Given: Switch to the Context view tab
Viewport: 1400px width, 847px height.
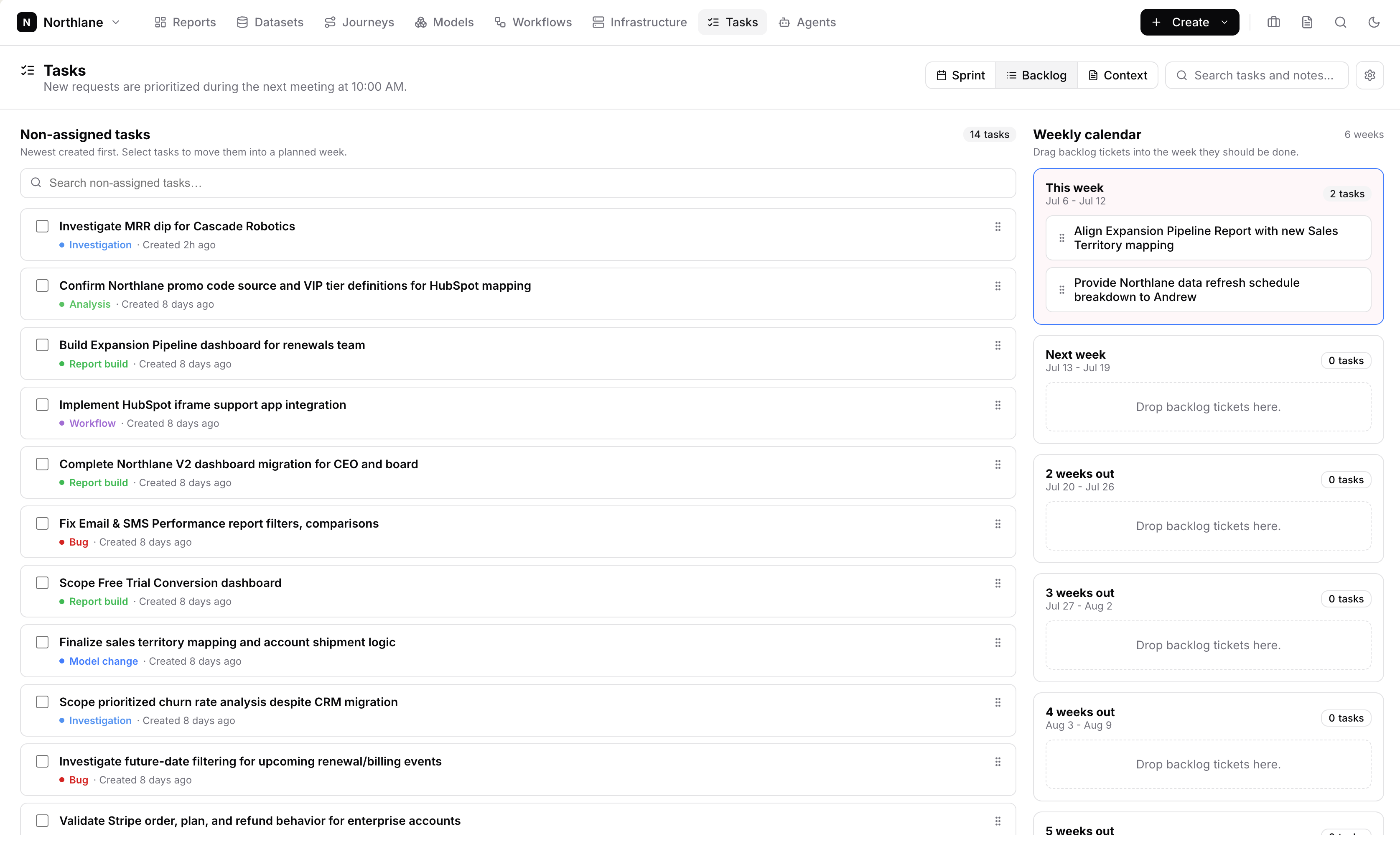Looking at the screenshot, I should click(x=1117, y=75).
